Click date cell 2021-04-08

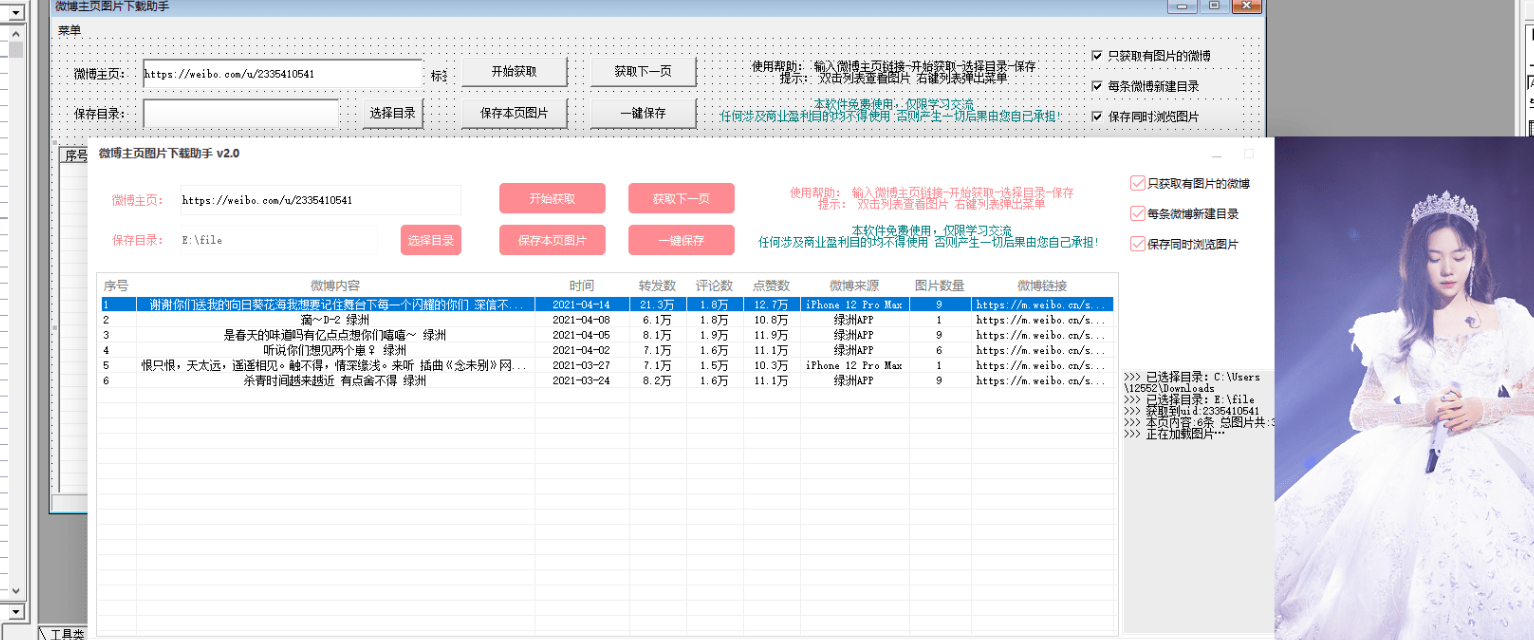[582, 319]
